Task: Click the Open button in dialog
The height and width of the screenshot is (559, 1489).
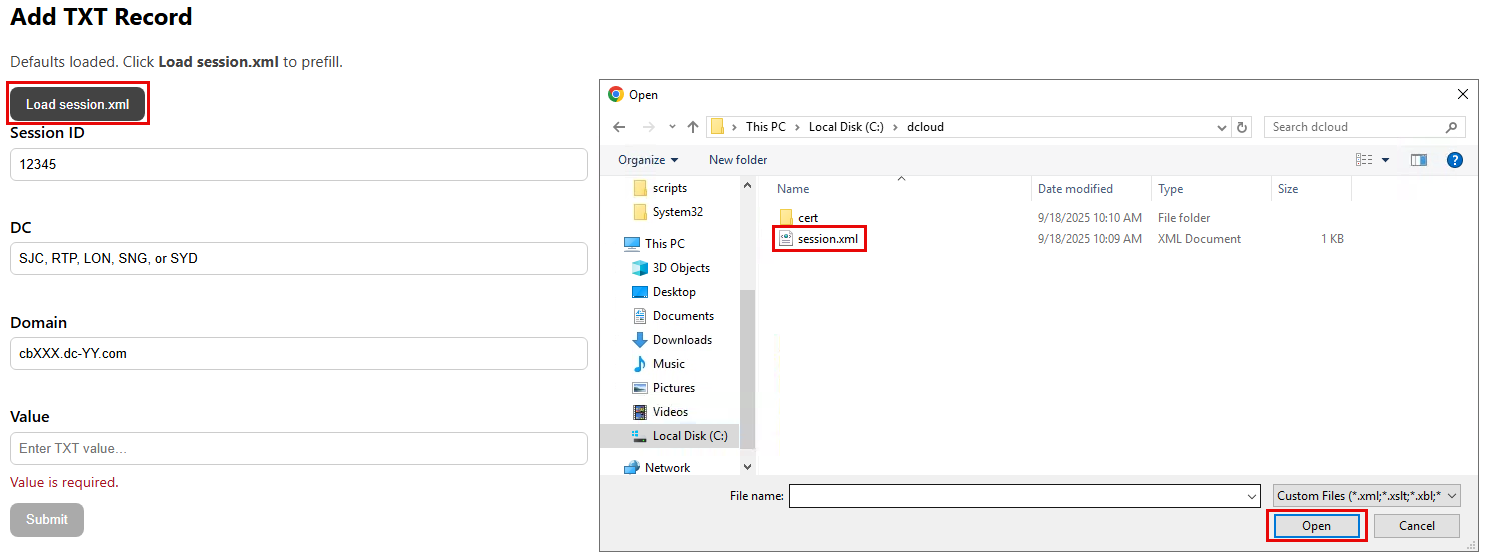Action: (x=1316, y=526)
